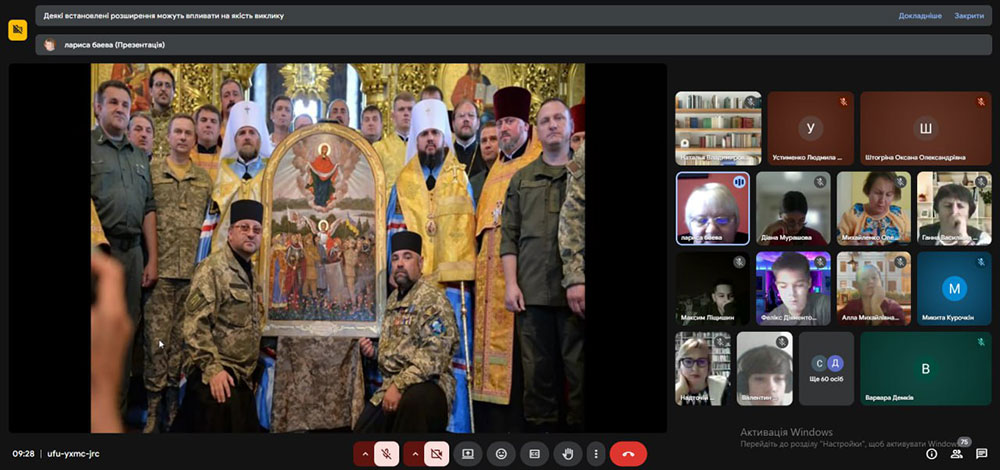This screenshot has width=1000, height=470.
Task: Dismiss the notification with 'Закрити'
Action: 968,16
